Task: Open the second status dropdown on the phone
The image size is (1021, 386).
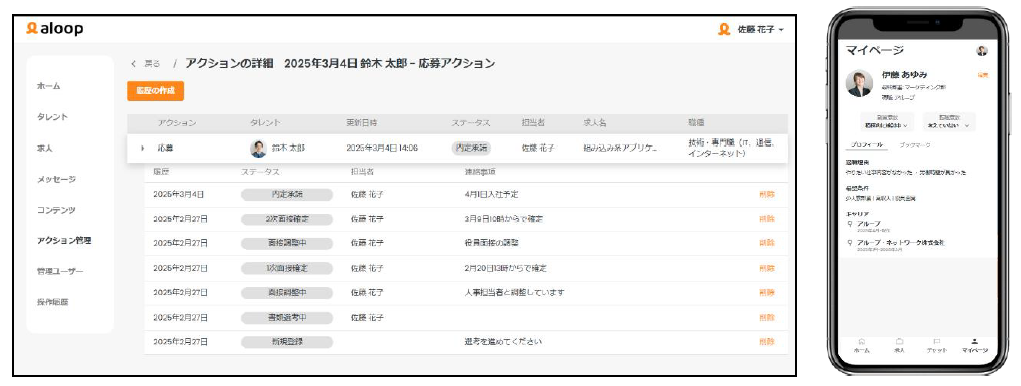Action: (949, 122)
